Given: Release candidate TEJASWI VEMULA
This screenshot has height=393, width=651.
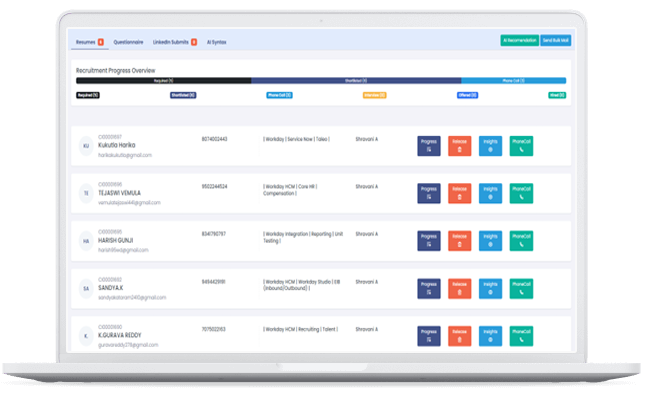Looking at the screenshot, I should coord(459,193).
